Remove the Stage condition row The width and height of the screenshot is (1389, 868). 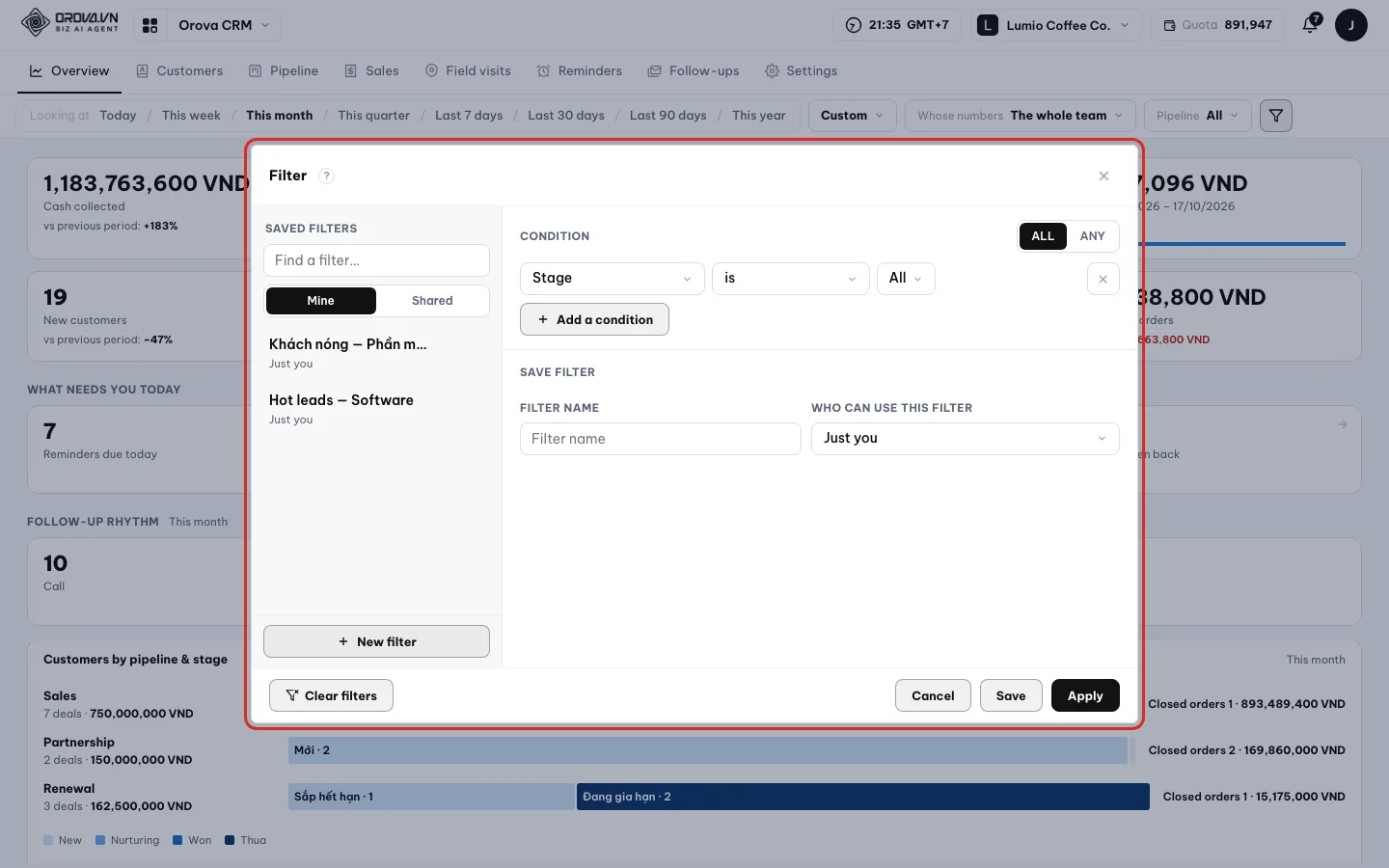click(1103, 280)
